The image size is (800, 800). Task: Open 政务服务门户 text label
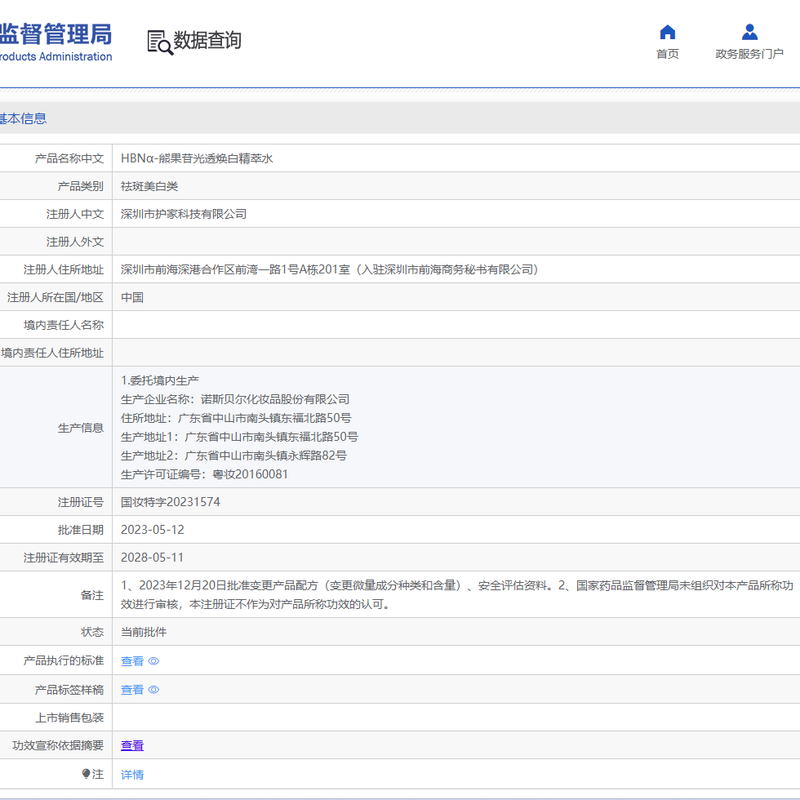coord(749,54)
